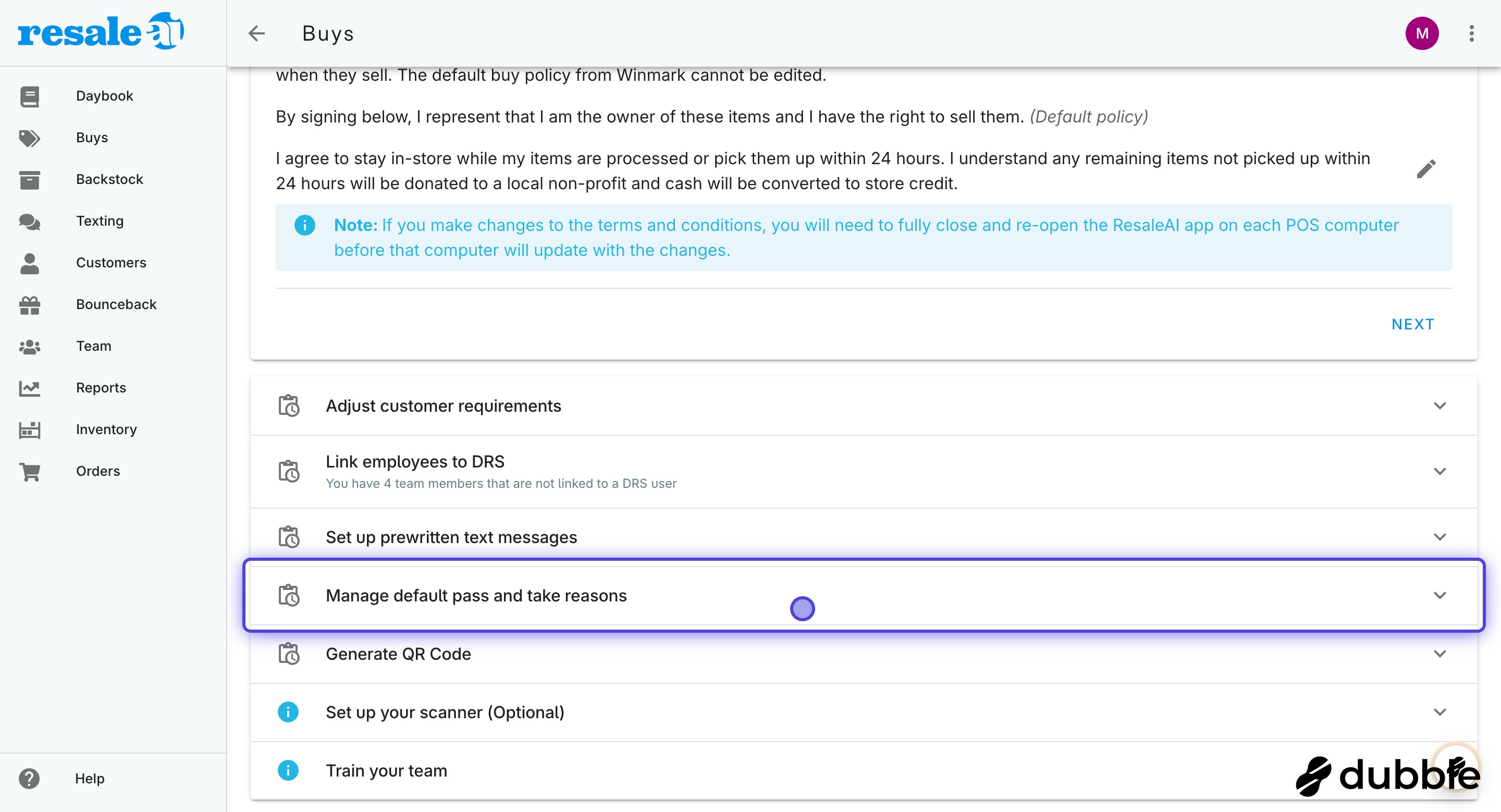Click clipboard icon beside Generate QR Code
The height and width of the screenshot is (812, 1501).
tap(288, 654)
